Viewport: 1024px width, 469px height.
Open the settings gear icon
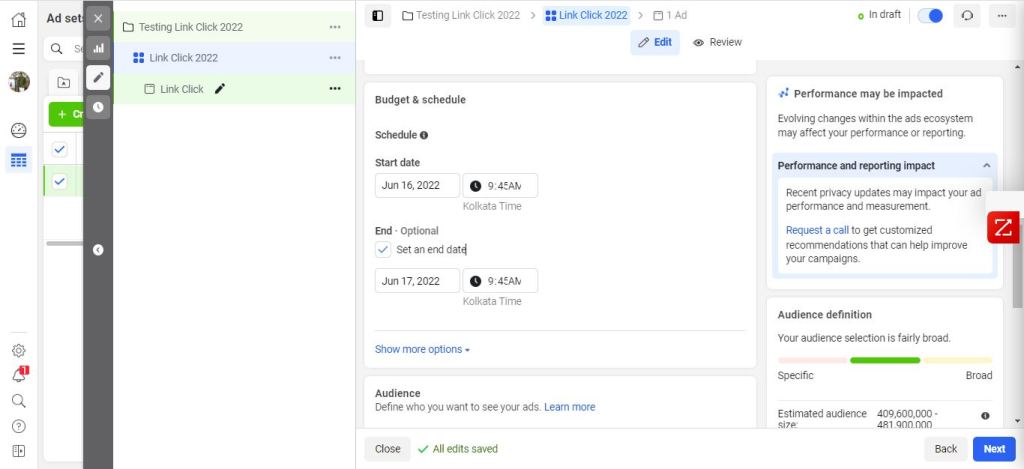(x=18, y=351)
